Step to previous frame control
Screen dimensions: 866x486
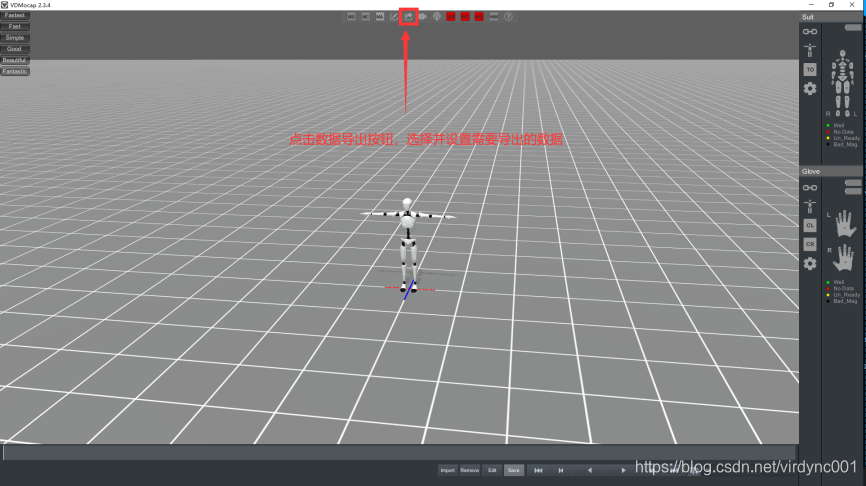click(561, 471)
